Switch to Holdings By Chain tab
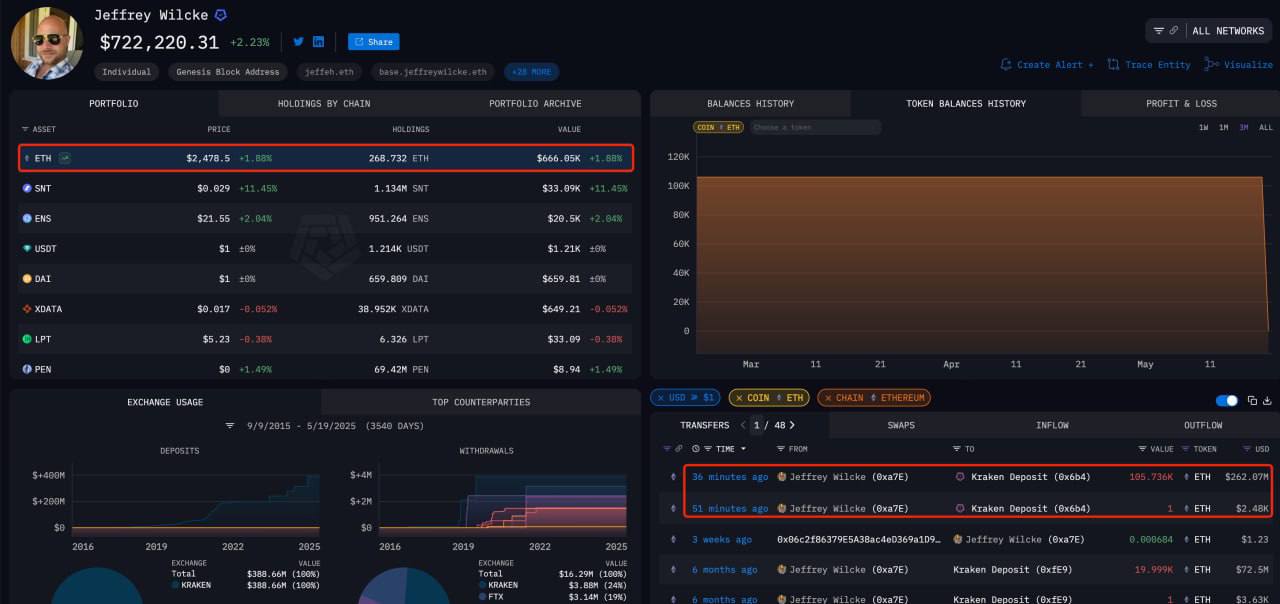Screen dimensions: 1280x604 point(324,103)
